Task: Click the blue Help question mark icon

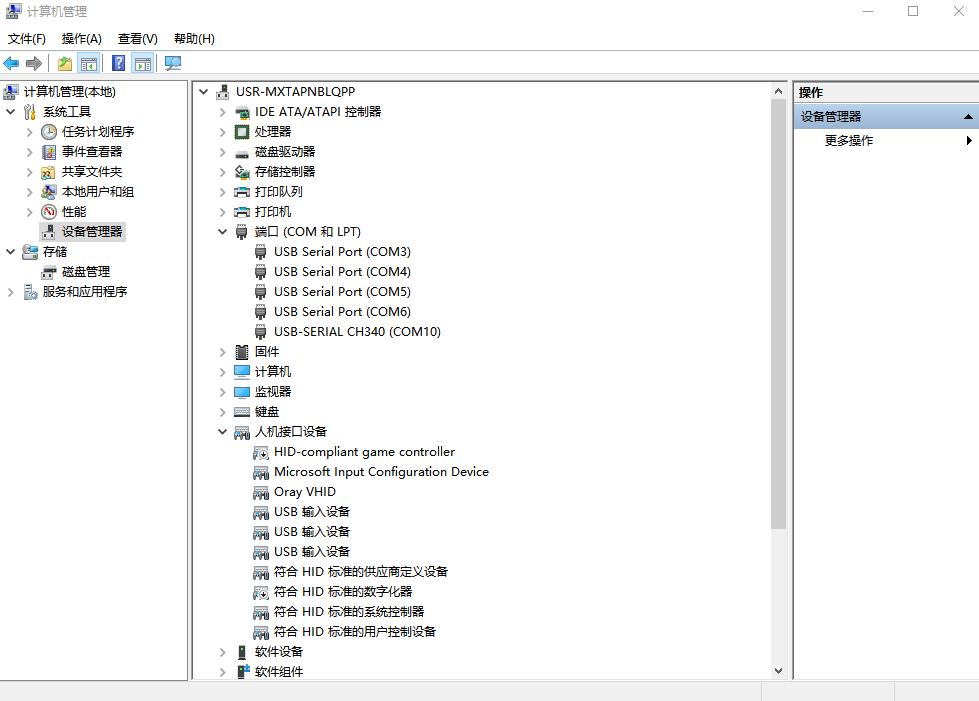Action: point(118,64)
